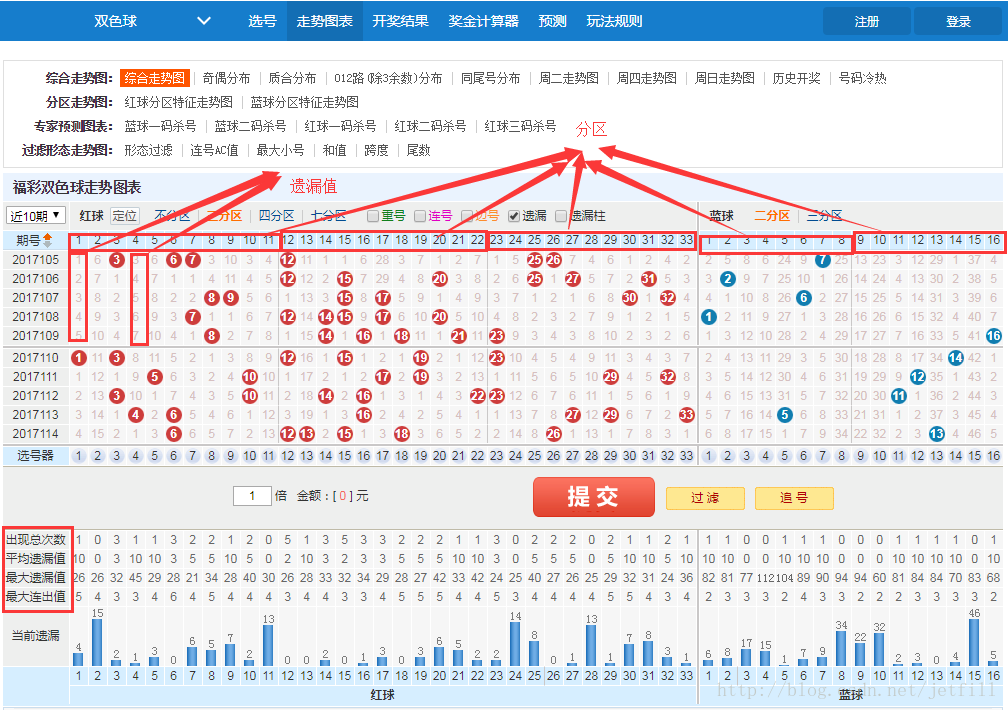1008x710 pixels.
Task: Pick red ball 18 in the selector row
Action: pyautogui.click(x=402, y=456)
